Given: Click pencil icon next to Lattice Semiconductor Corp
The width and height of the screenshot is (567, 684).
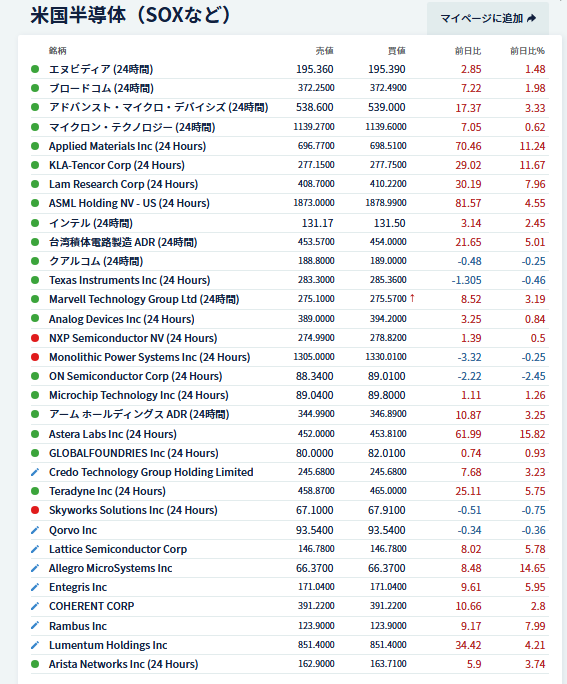Looking at the screenshot, I should tap(35, 549).
